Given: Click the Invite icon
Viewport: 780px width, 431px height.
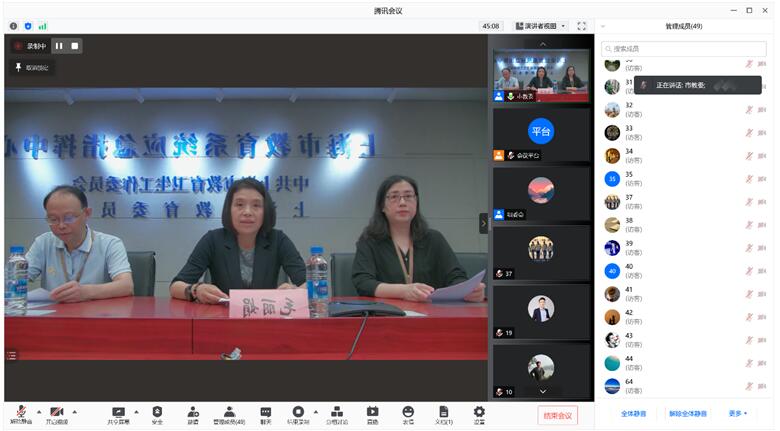Looking at the screenshot, I should (x=193, y=414).
